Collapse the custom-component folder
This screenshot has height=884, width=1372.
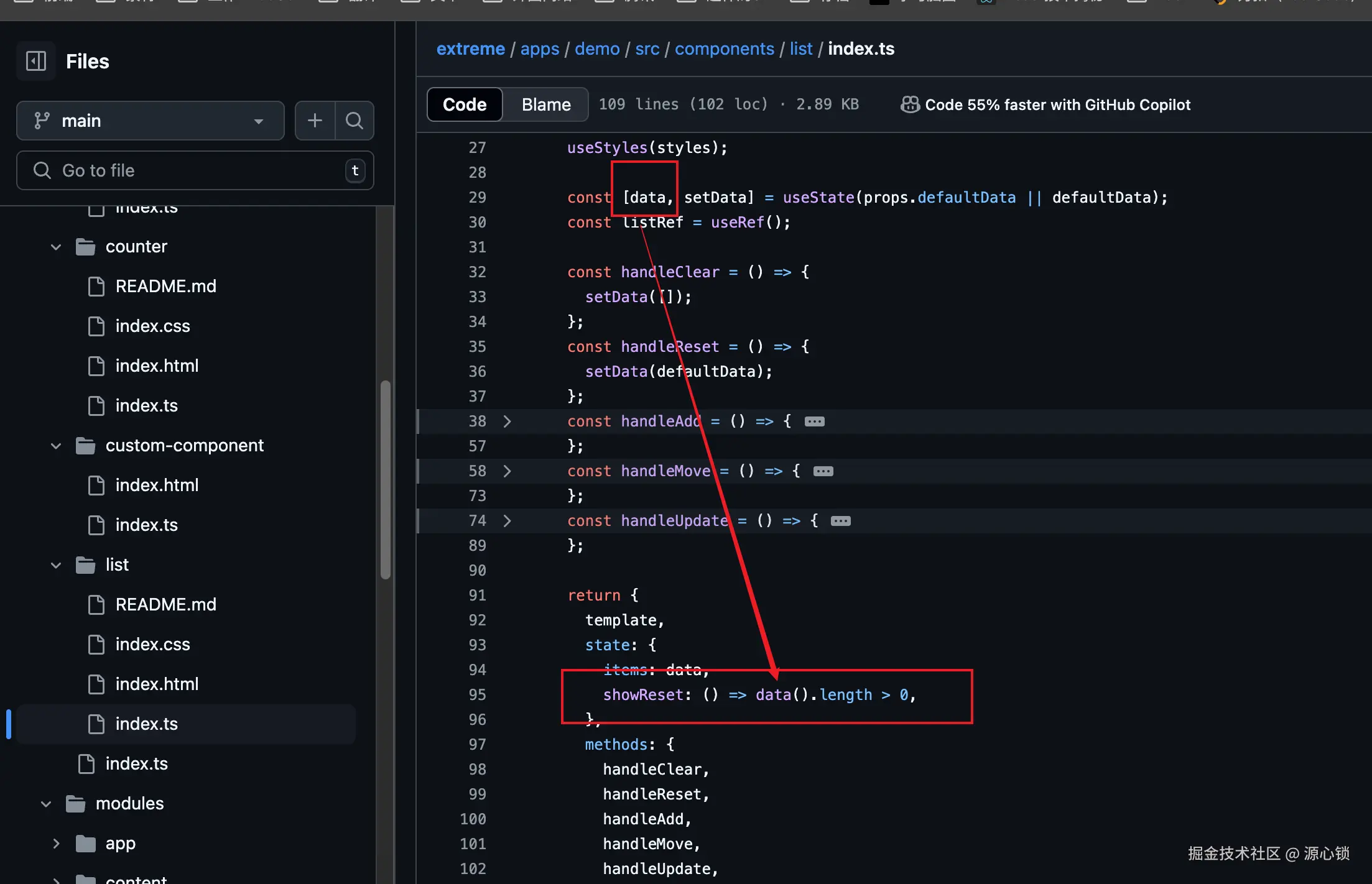56,446
